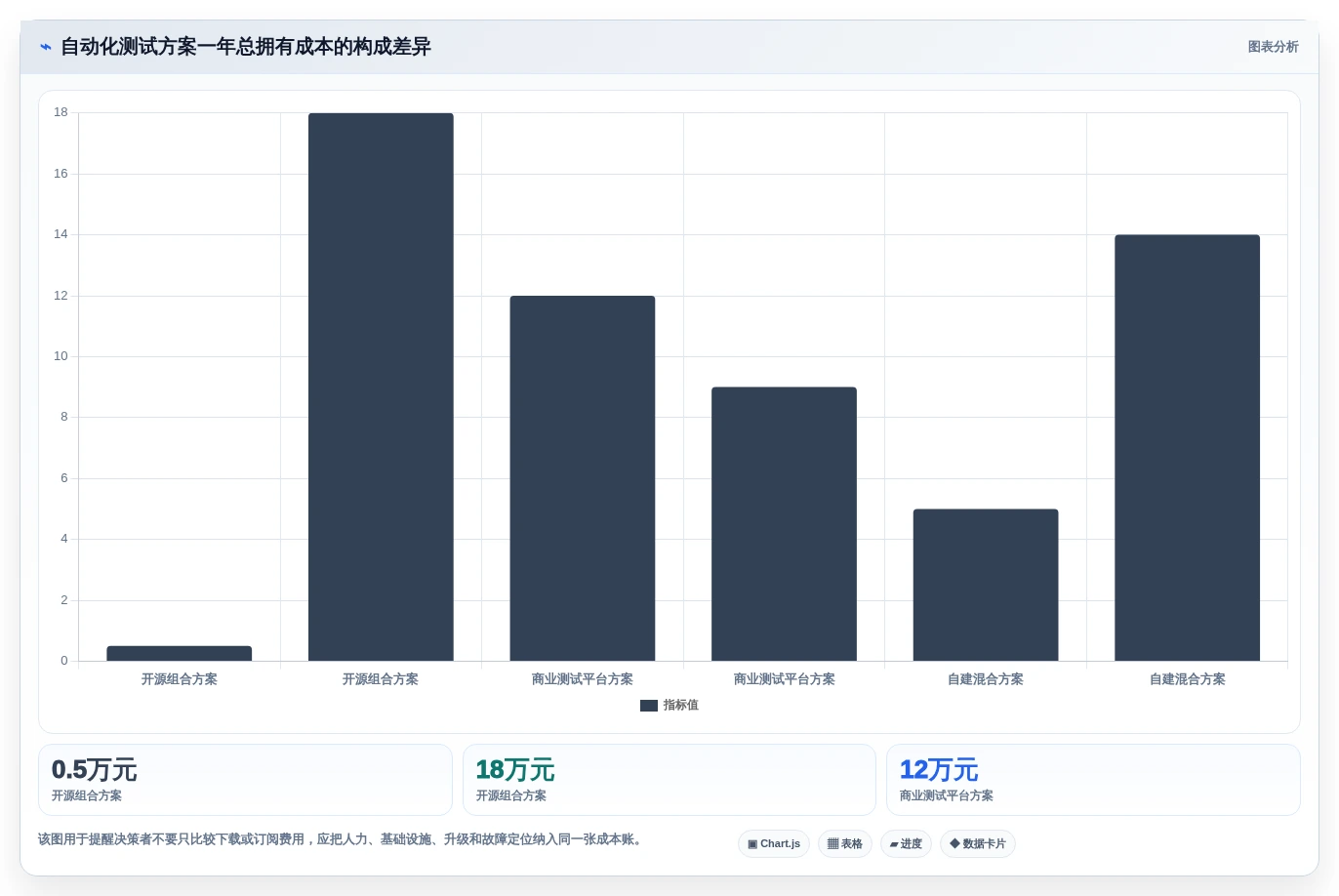
Task: Click the 图表分析 label in the header
Action: click(x=1273, y=47)
